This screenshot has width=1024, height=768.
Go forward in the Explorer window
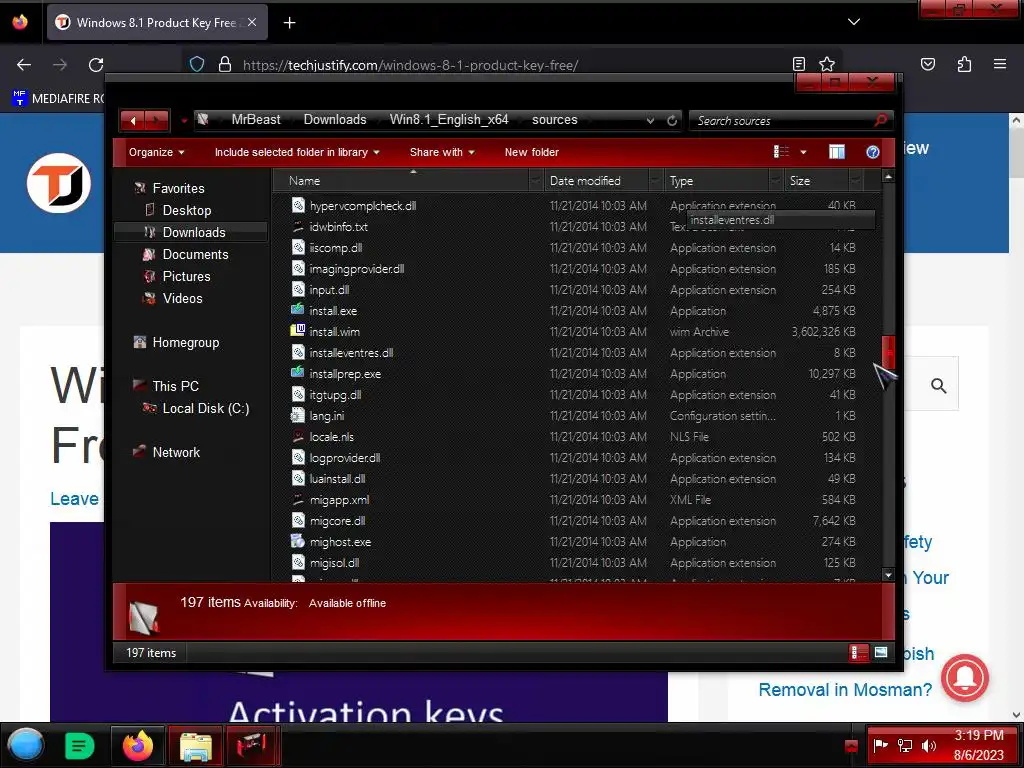point(156,120)
